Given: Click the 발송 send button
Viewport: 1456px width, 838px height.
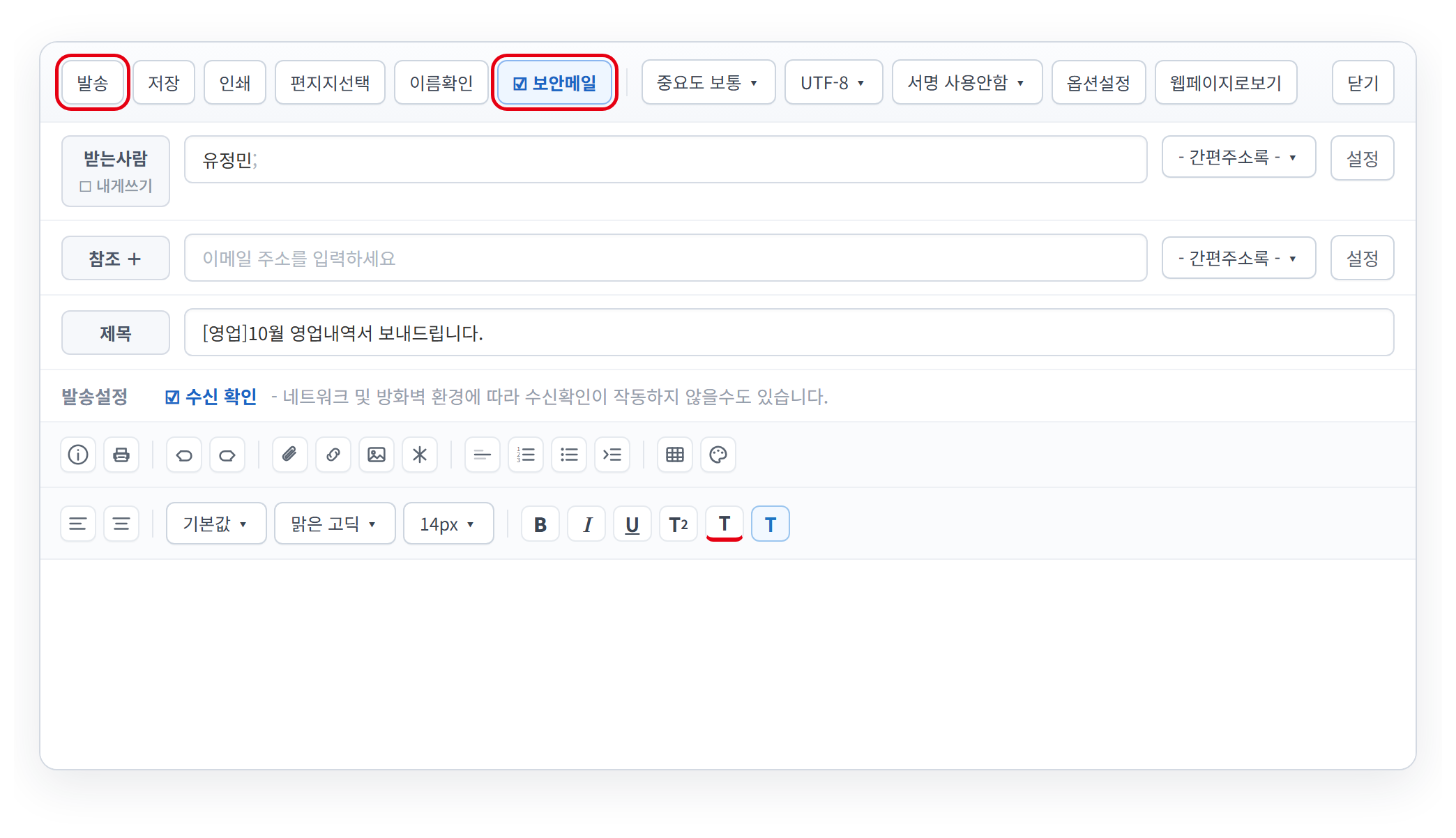Looking at the screenshot, I should click(x=93, y=82).
